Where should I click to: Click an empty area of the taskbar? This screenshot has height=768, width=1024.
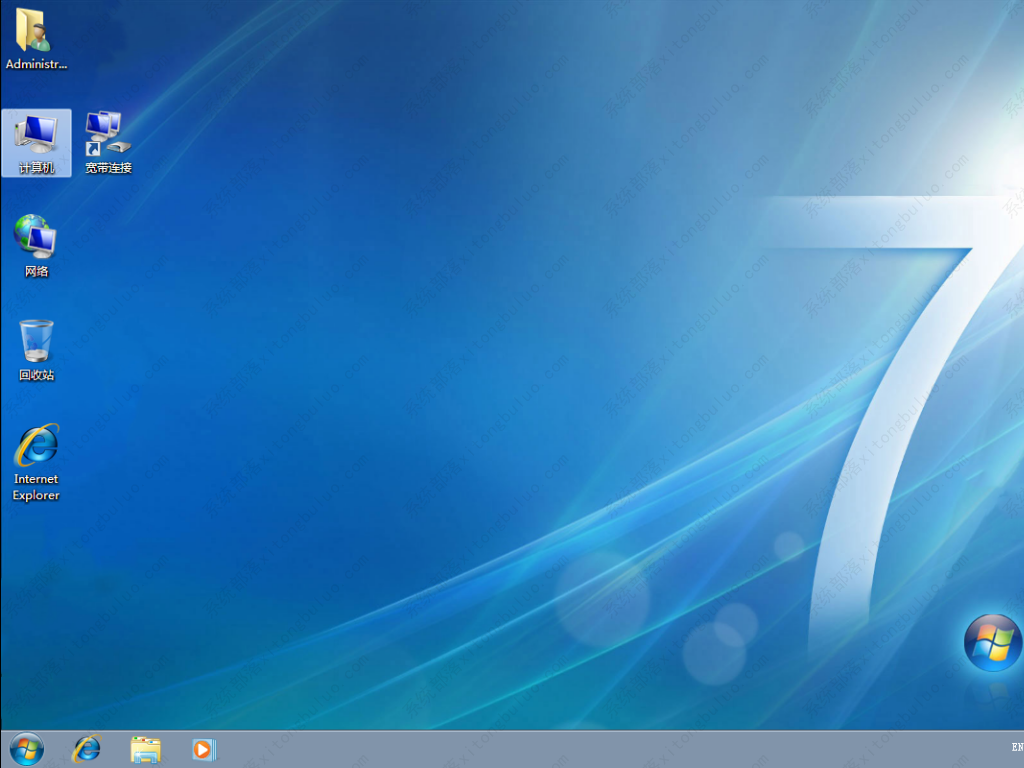point(500,749)
